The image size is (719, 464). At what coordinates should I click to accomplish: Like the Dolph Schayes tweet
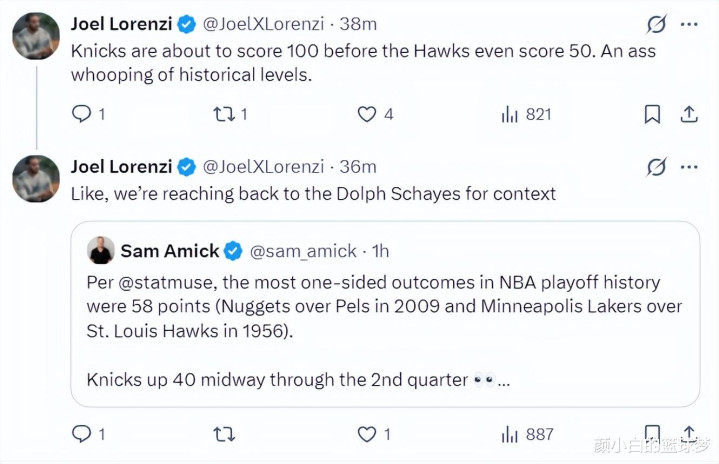coord(374,434)
